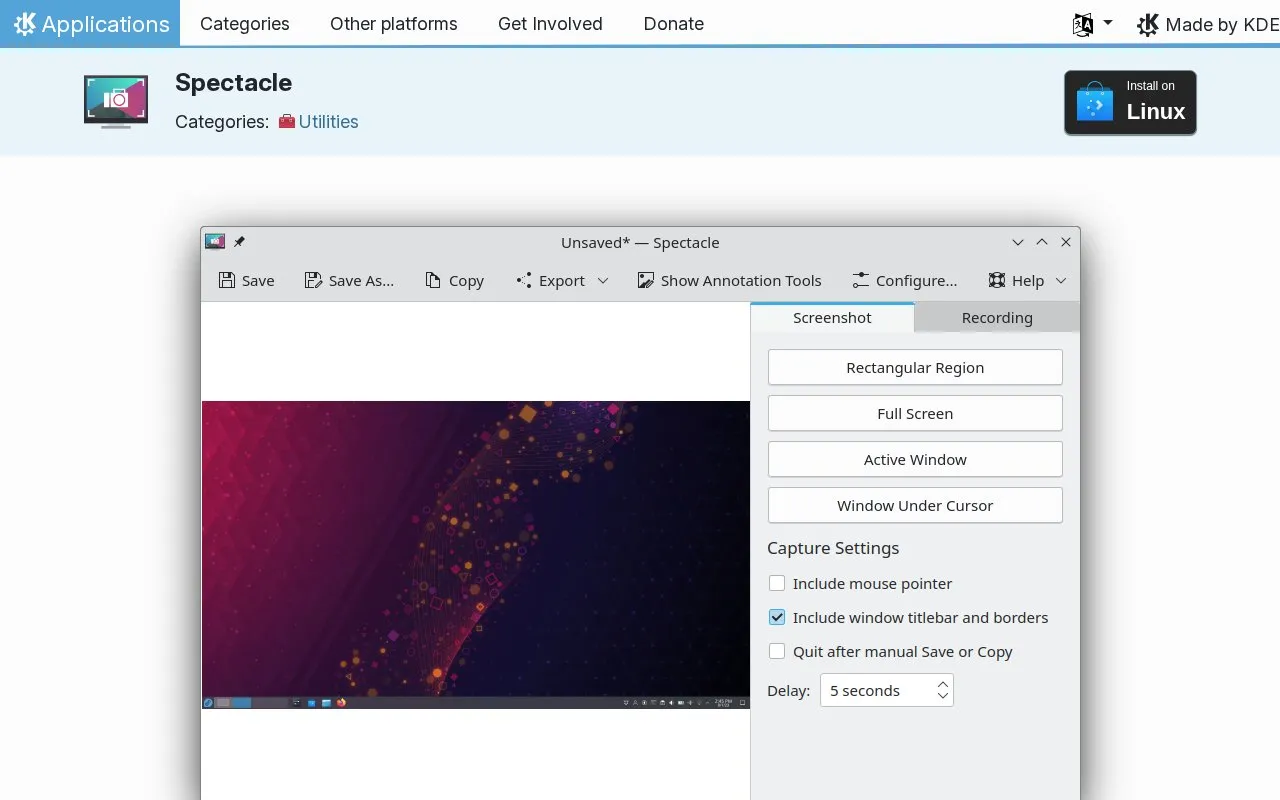This screenshot has height=800, width=1280.
Task: Uncheck Include window titlebar and borders
Action: 777,617
